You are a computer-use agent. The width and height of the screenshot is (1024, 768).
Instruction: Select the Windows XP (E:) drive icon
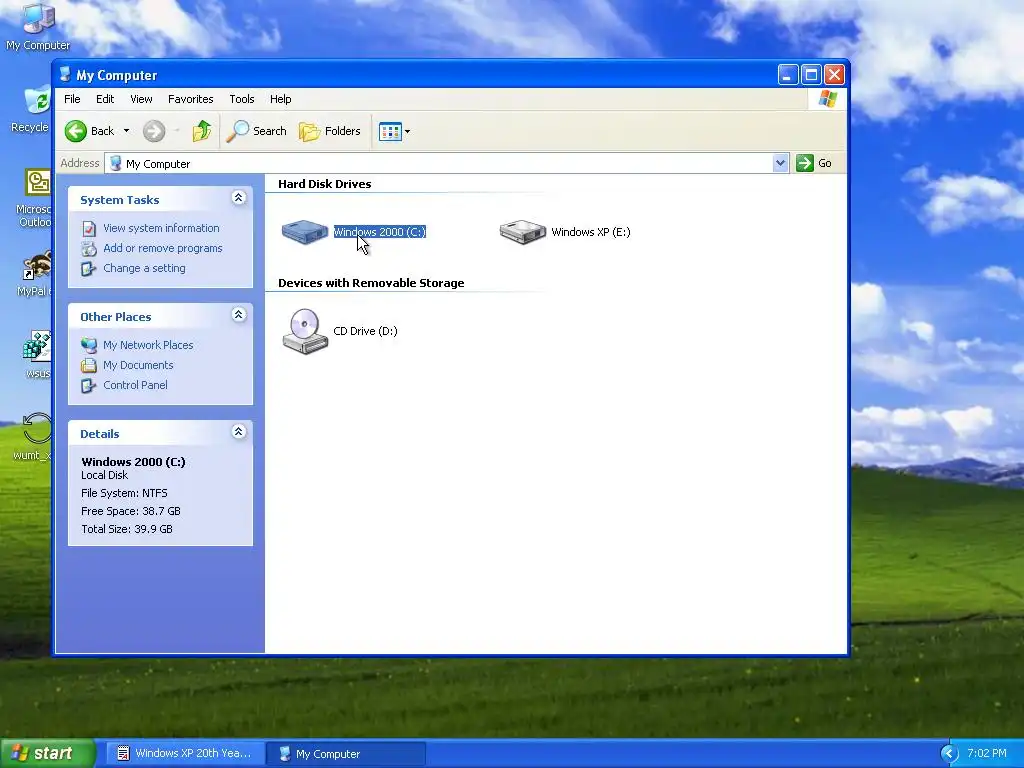pos(522,231)
